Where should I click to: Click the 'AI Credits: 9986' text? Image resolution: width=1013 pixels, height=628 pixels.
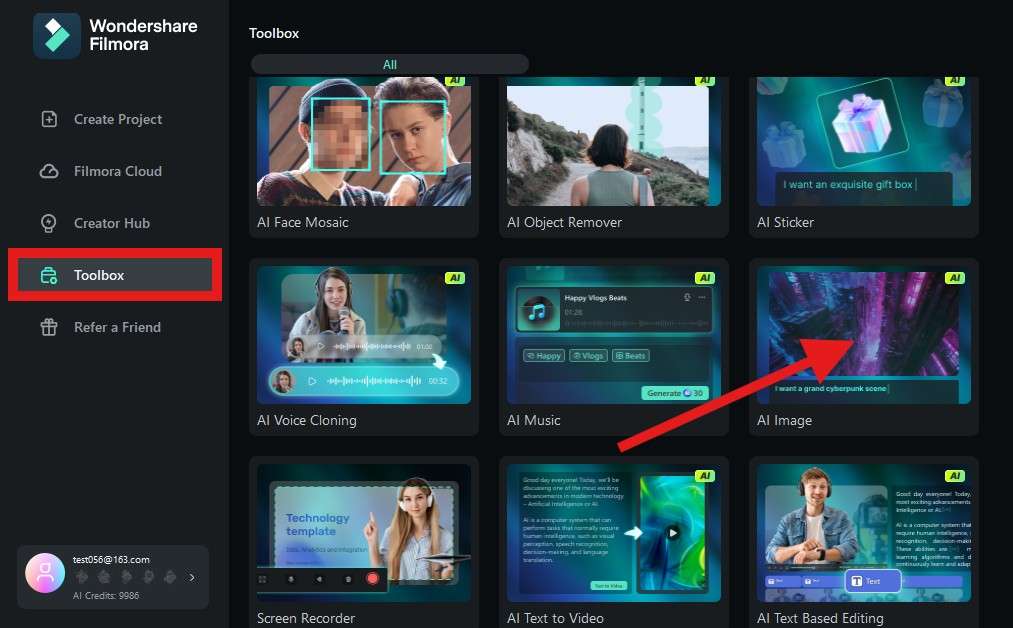[x=106, y=596]
